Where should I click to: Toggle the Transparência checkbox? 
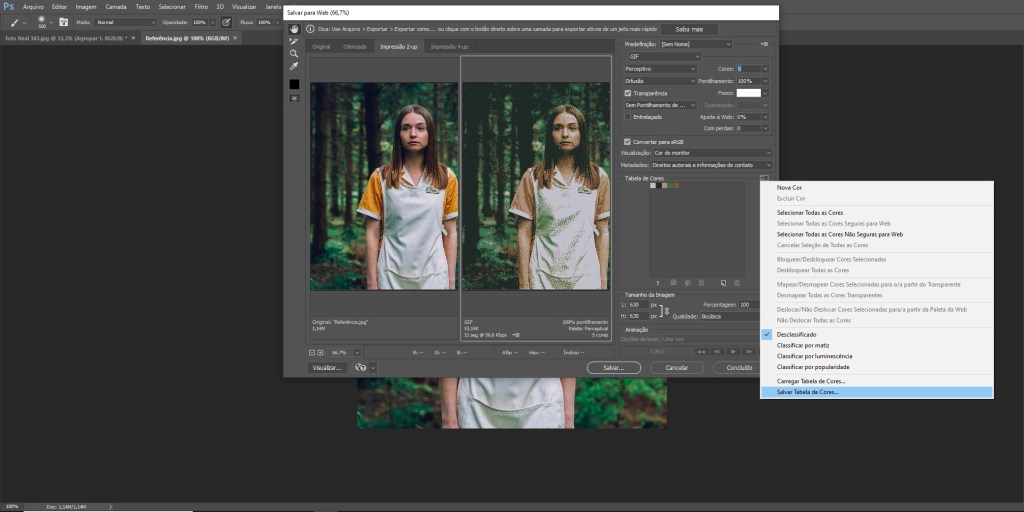pyautogui.click(x=628, y=93)
